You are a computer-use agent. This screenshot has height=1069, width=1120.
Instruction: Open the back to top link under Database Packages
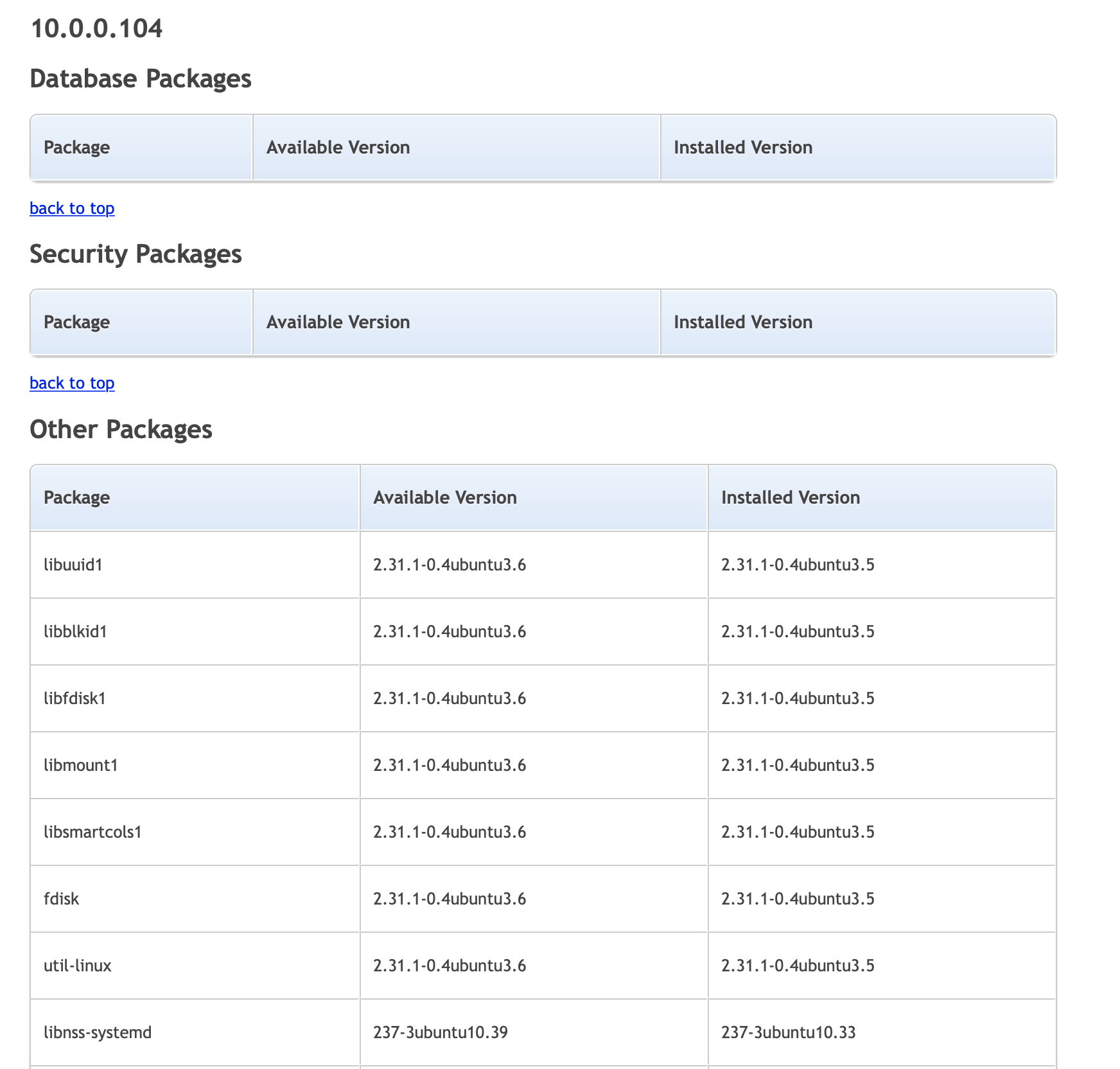click(x=72, y=208)
